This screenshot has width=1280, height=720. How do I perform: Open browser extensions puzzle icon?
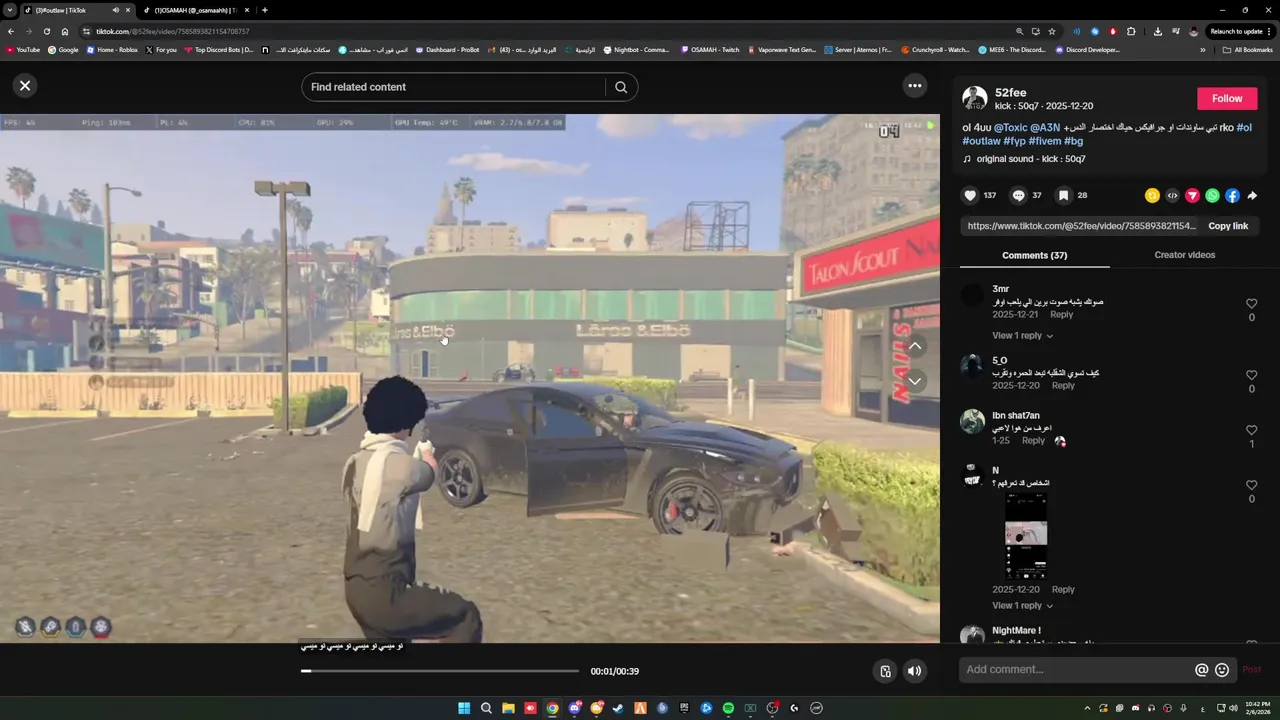point(1131,31)
